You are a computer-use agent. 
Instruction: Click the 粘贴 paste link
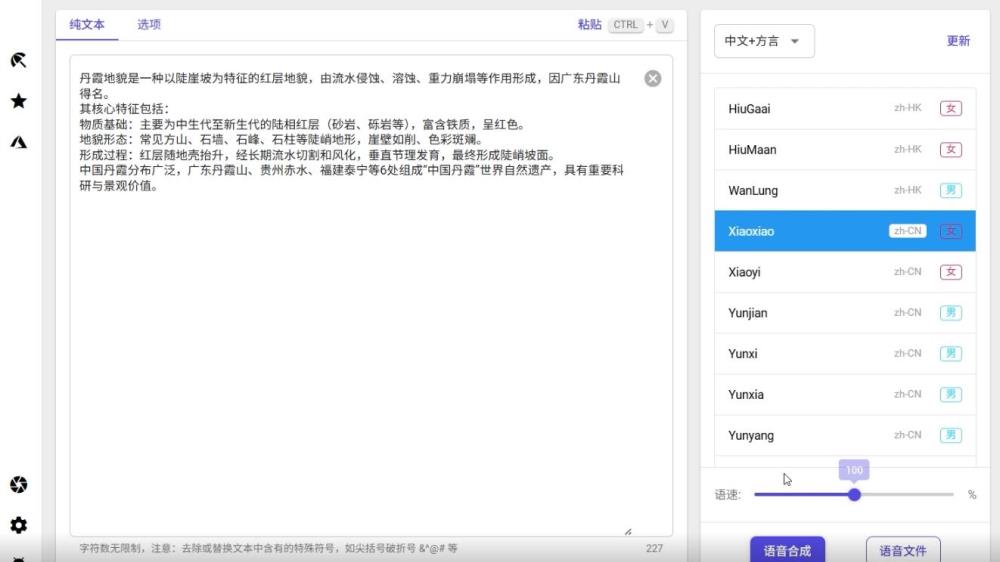tap(589, 25)
